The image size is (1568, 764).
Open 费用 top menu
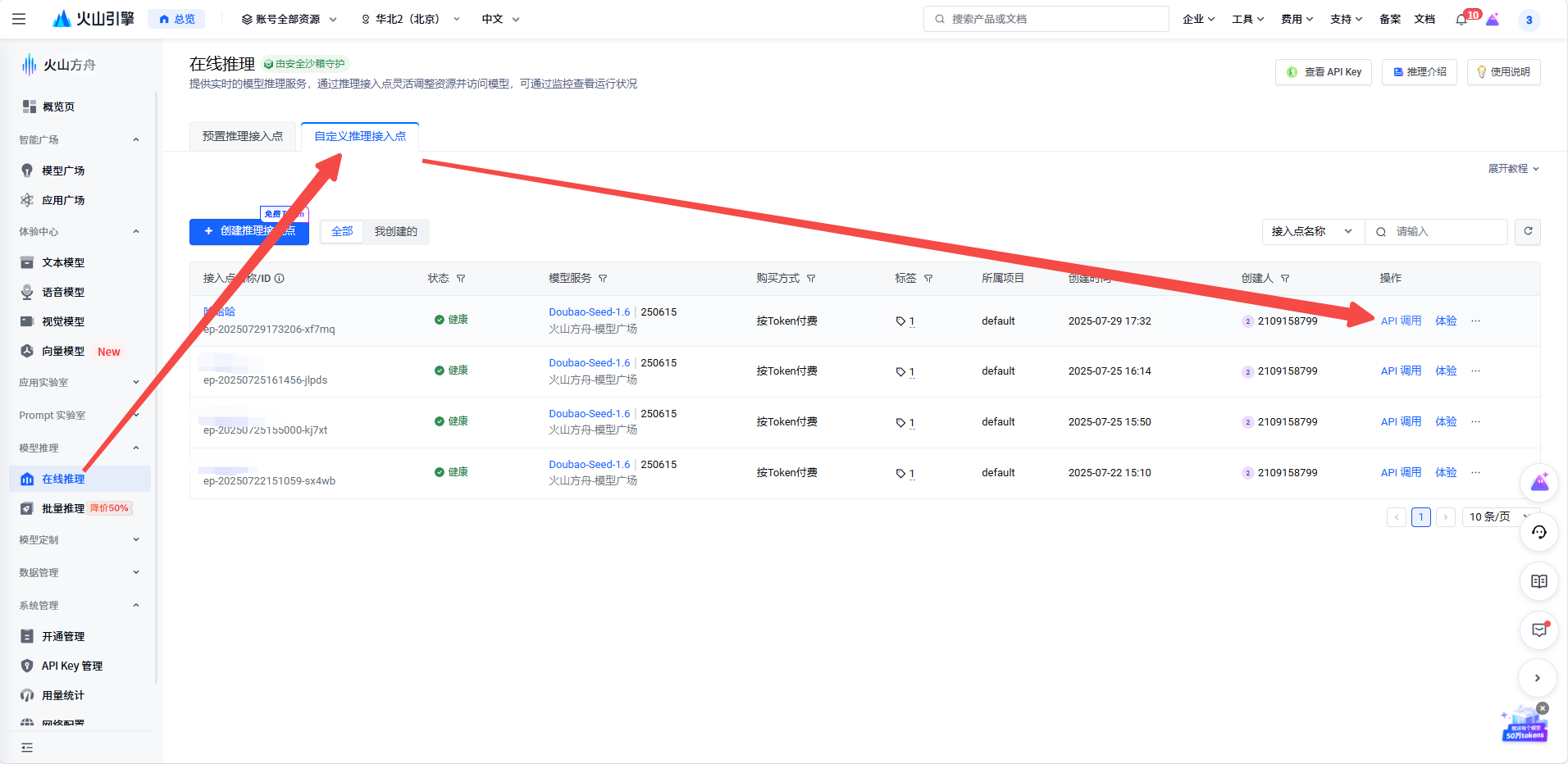[1297, 19]
